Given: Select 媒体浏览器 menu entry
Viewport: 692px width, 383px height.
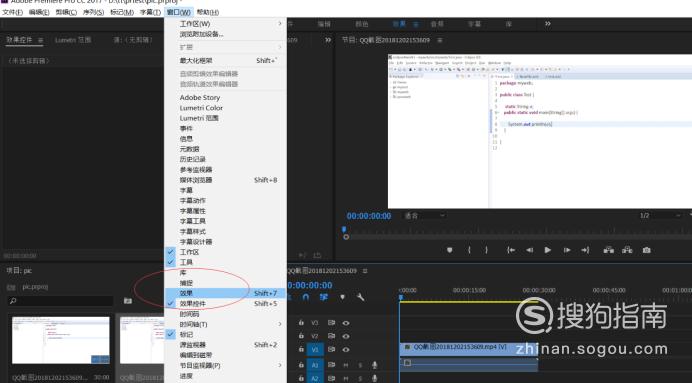Looking at the screenshot, I should click(x=225, y=180).
